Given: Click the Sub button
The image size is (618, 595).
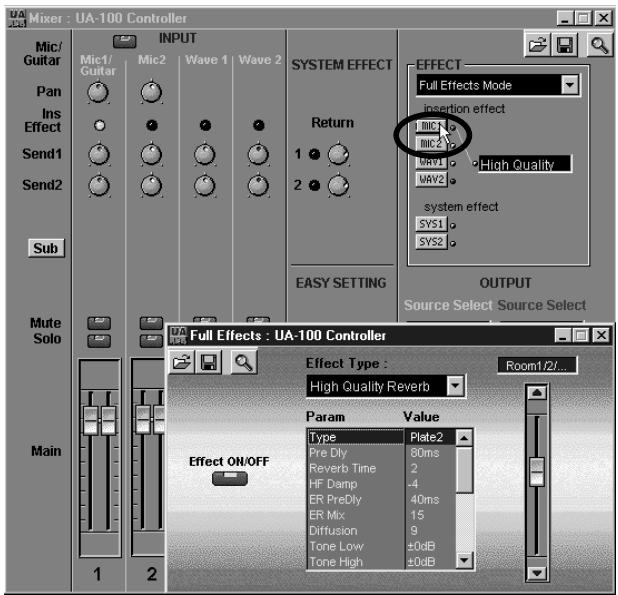Looking at the screenshot, I should coord(46,248).
